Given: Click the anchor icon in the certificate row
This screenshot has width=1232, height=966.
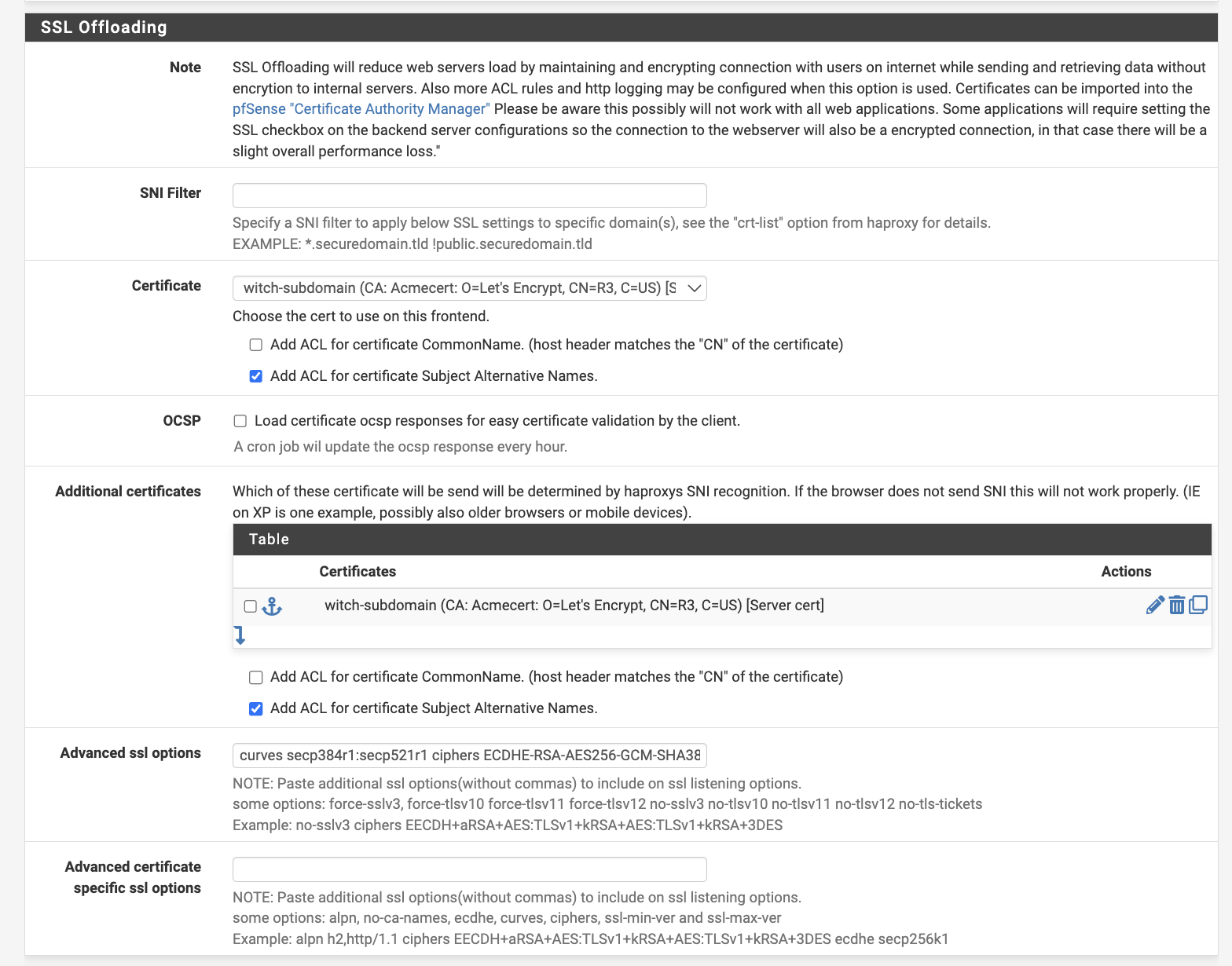Looking at the screenshot, I should 272,606.
